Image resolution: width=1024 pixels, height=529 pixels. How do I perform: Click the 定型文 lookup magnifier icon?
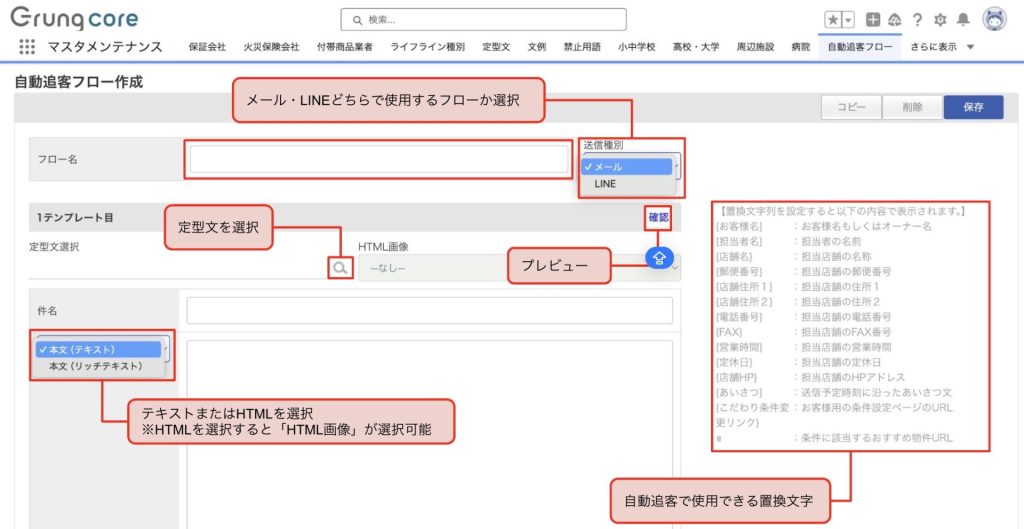(x=341, y=267)
